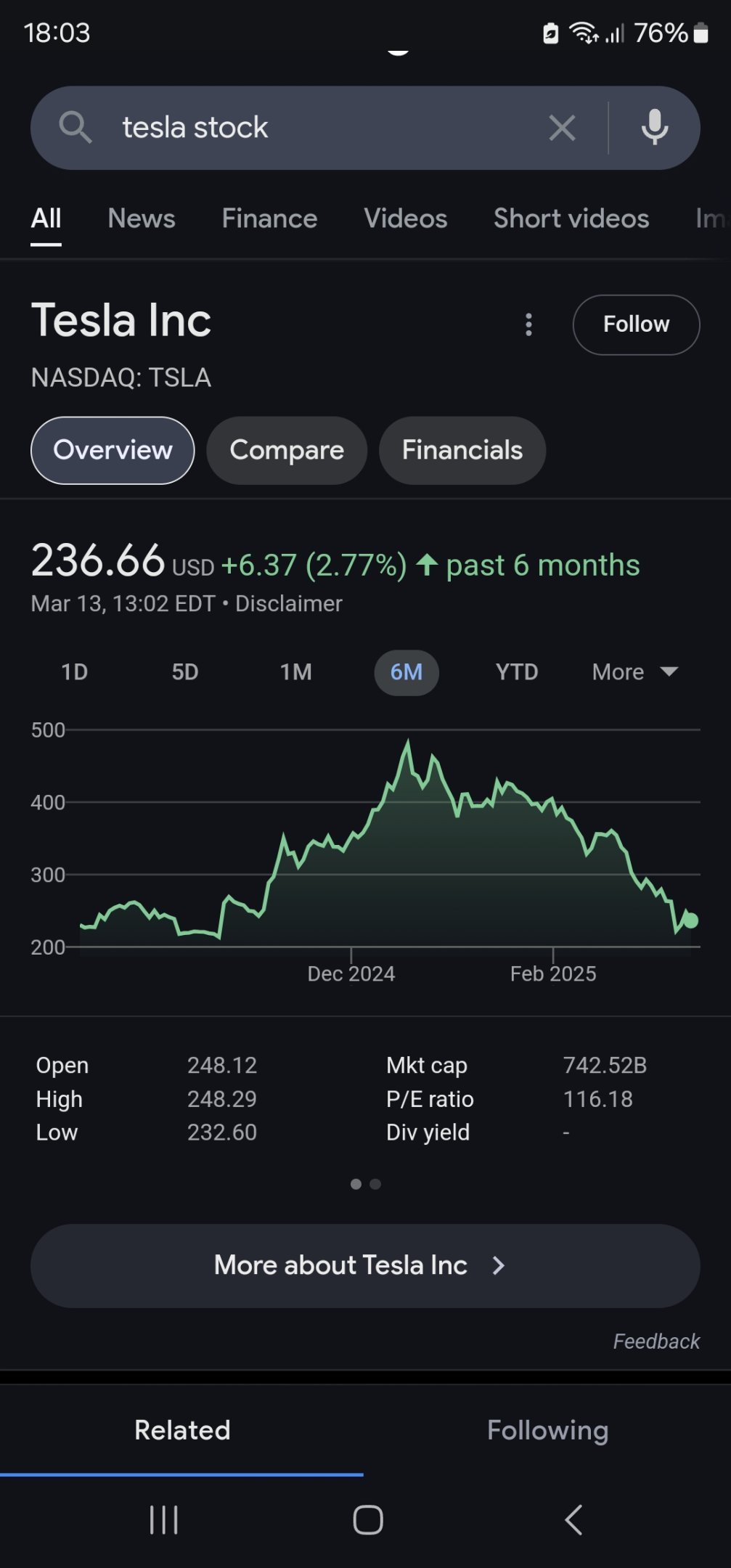
Task: Open the three-dot menu beside Tesla Inc
Action: coord(528,324)
